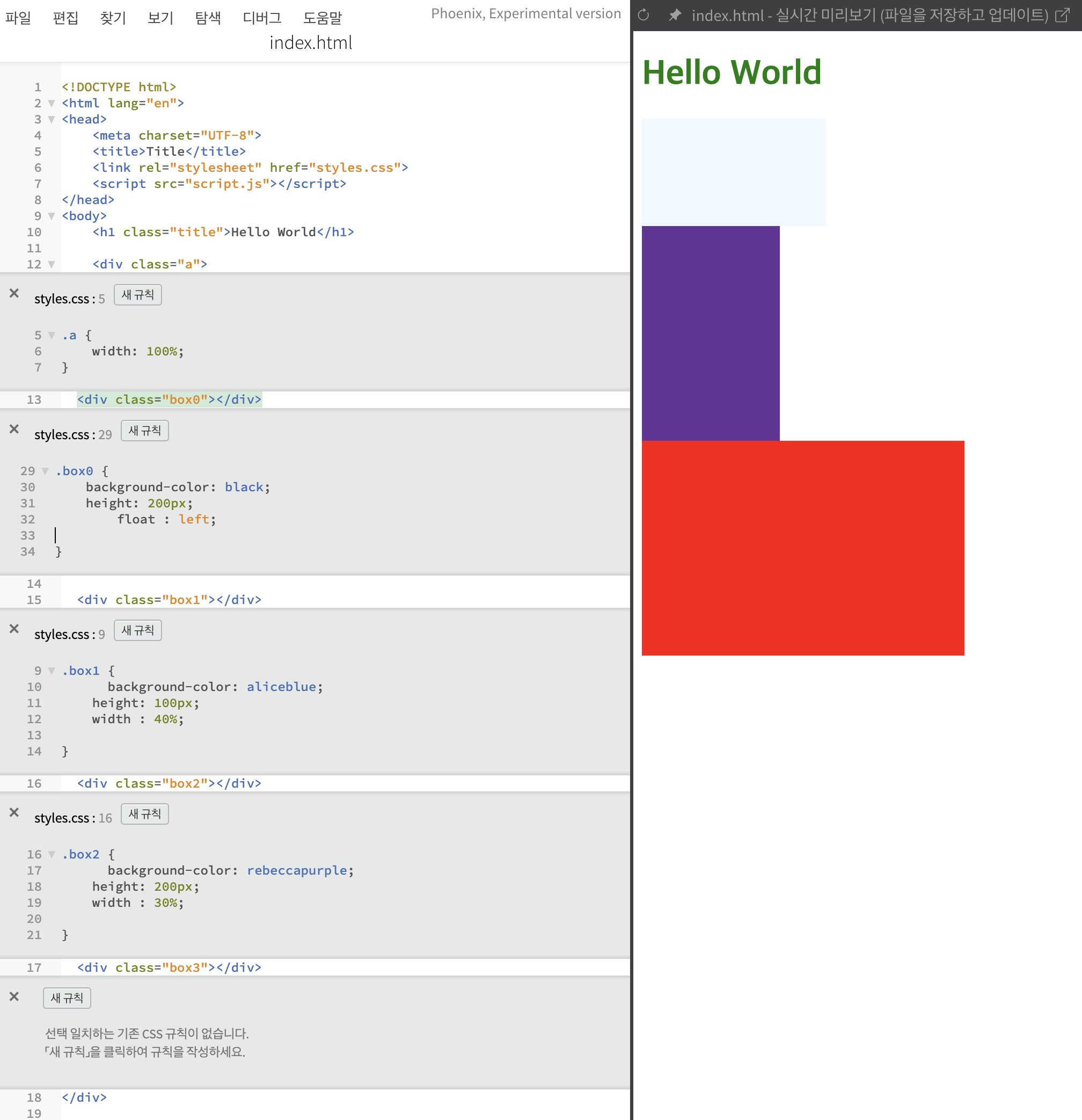Click the styles.css : 9 file label
Viewport: 1082px width, 1120px height.
coord(69,634)
